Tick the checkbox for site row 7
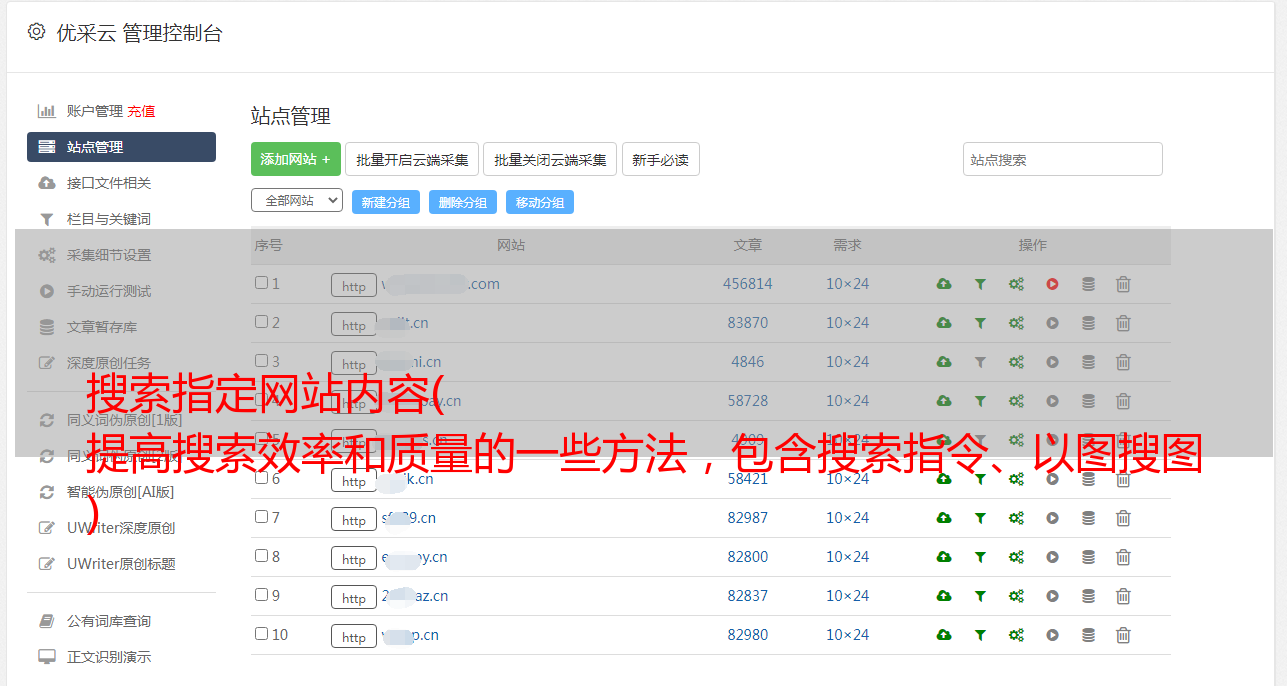 (x=261, y=517)
